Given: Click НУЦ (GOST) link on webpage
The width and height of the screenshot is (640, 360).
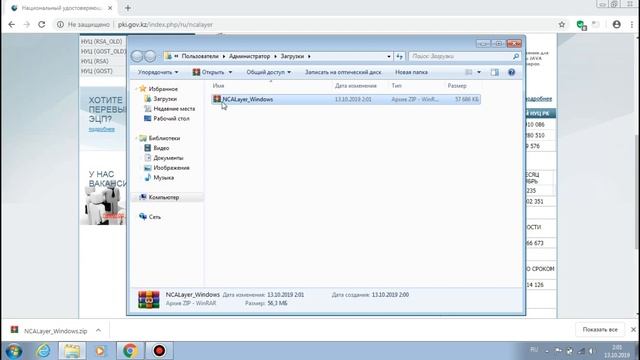Looking at the screenshot, I should 96,71.
